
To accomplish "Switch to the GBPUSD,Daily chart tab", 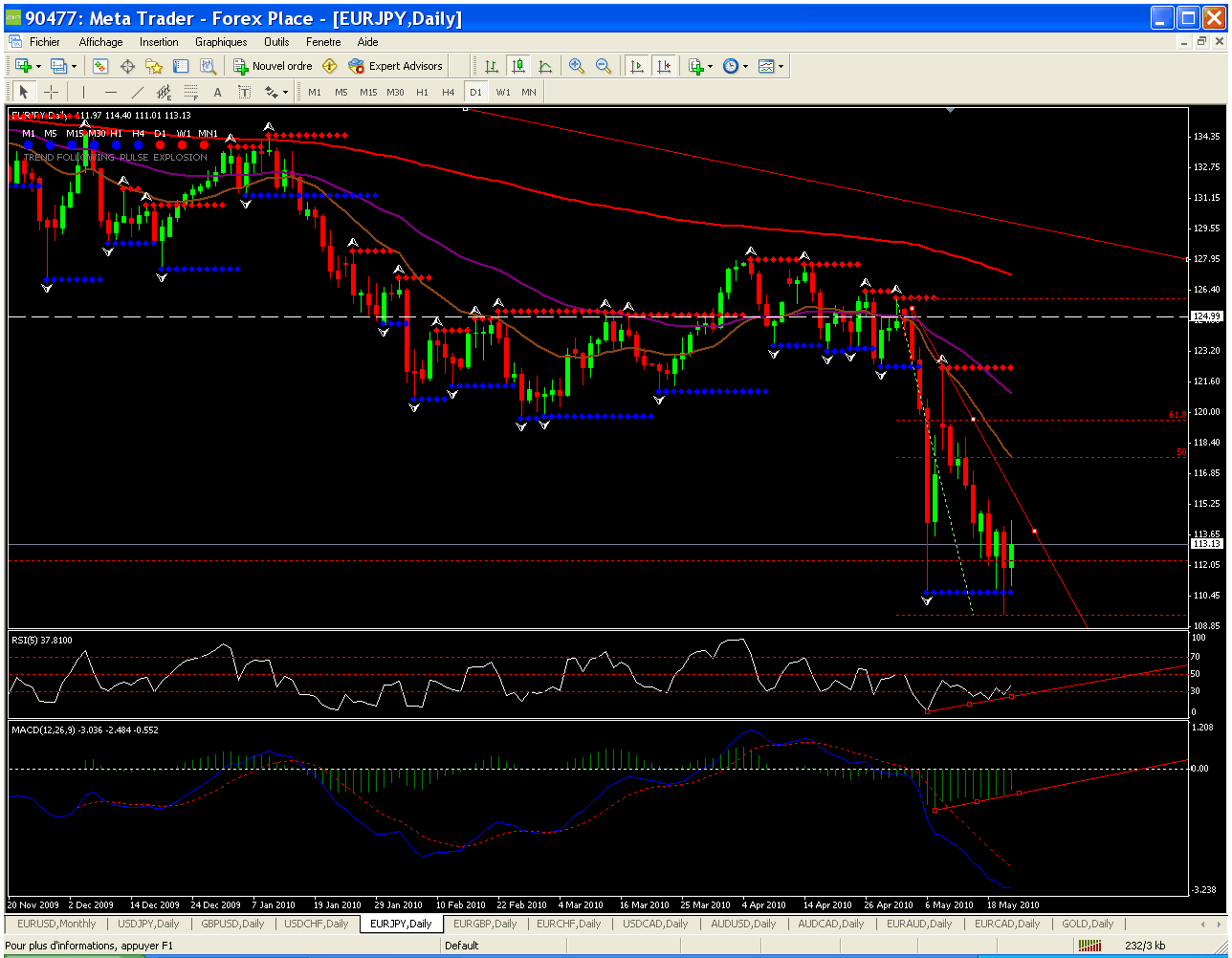I will click(x=233, y=924).
